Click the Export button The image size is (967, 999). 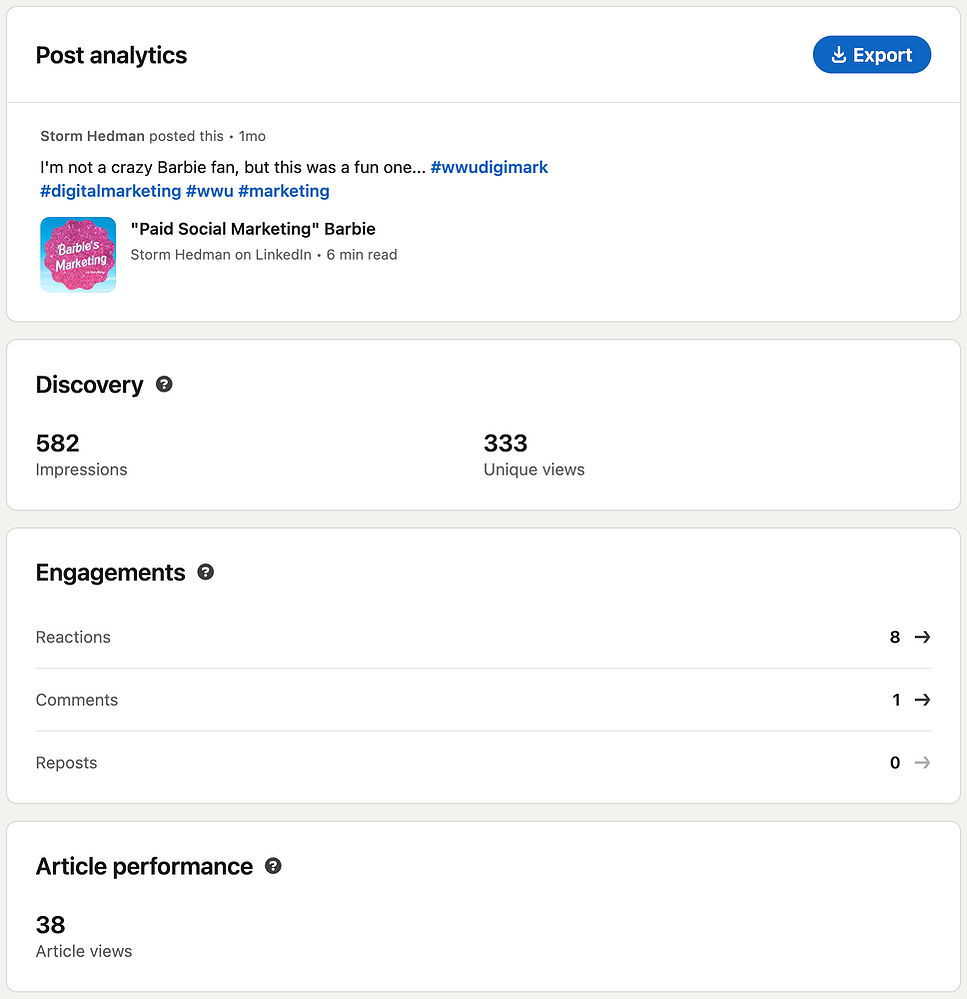click(871, 55)
